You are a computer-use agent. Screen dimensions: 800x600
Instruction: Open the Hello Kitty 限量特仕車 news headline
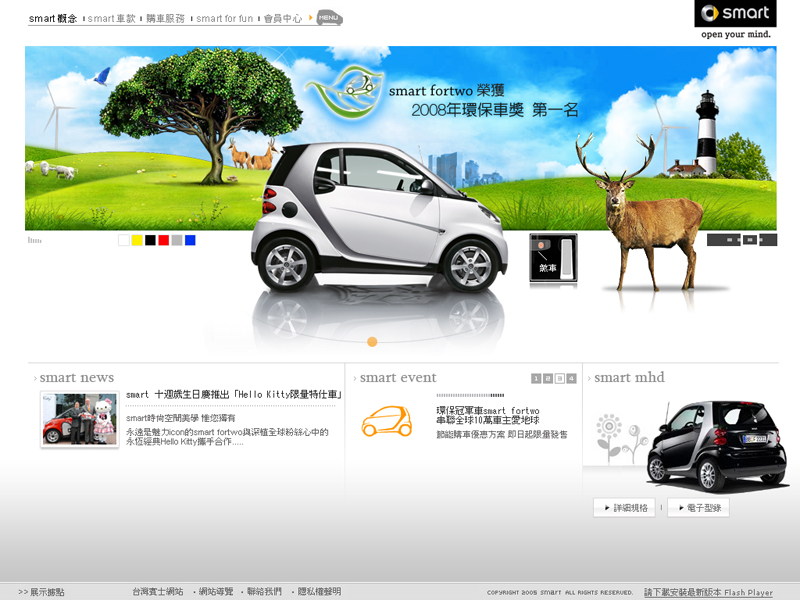tap(234, 394)
